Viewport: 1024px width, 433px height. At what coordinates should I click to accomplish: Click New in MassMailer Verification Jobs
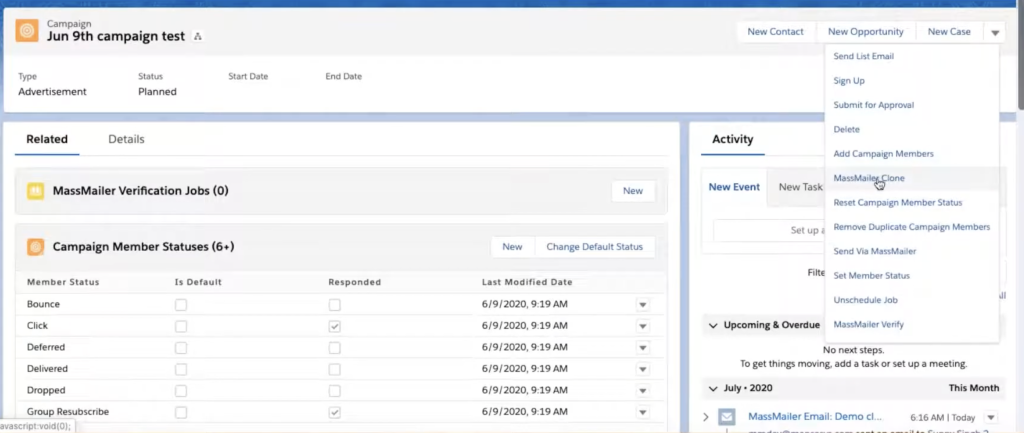pos(633,191)
